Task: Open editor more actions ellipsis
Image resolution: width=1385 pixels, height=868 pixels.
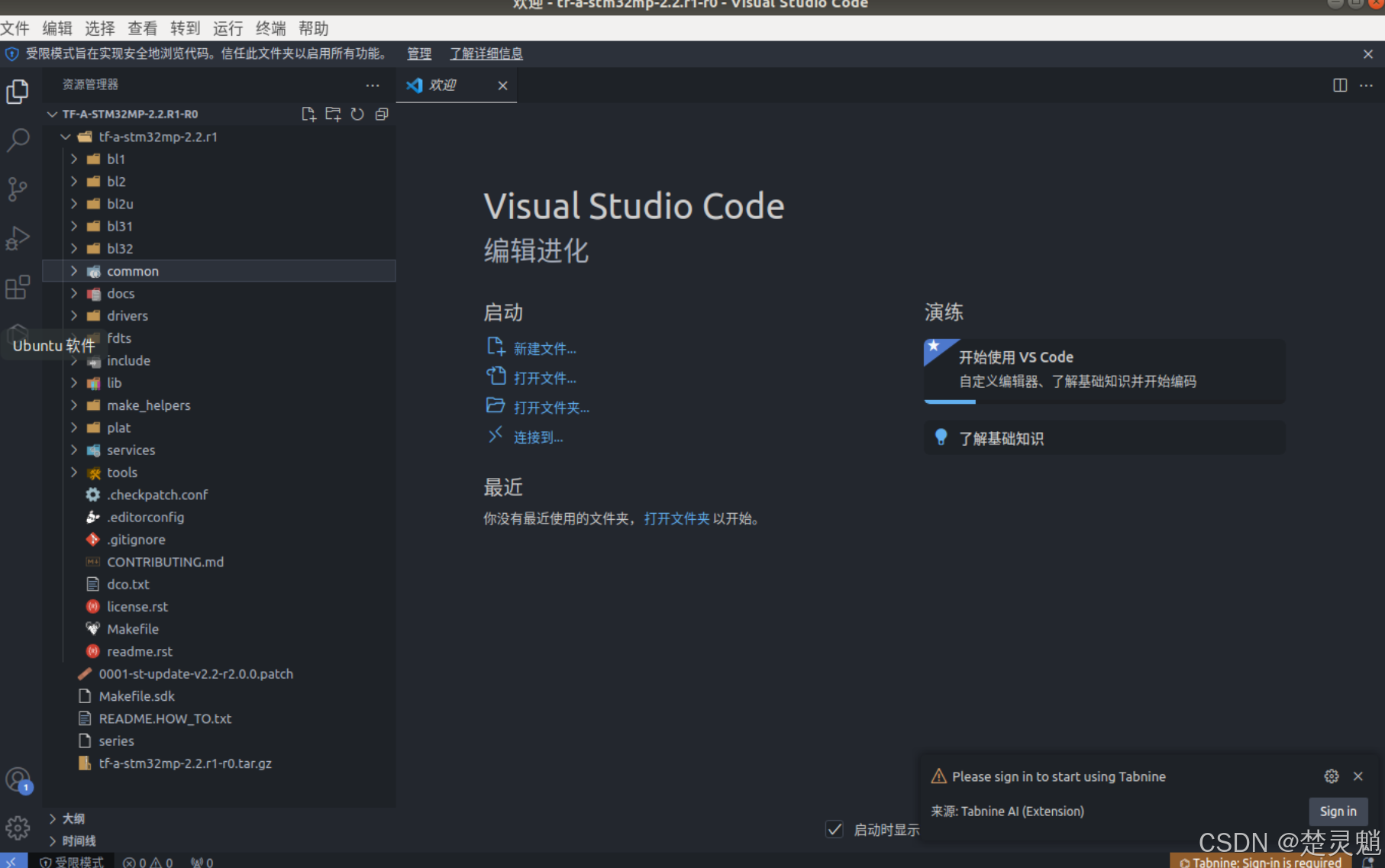Action: (x=1366, y=86)
